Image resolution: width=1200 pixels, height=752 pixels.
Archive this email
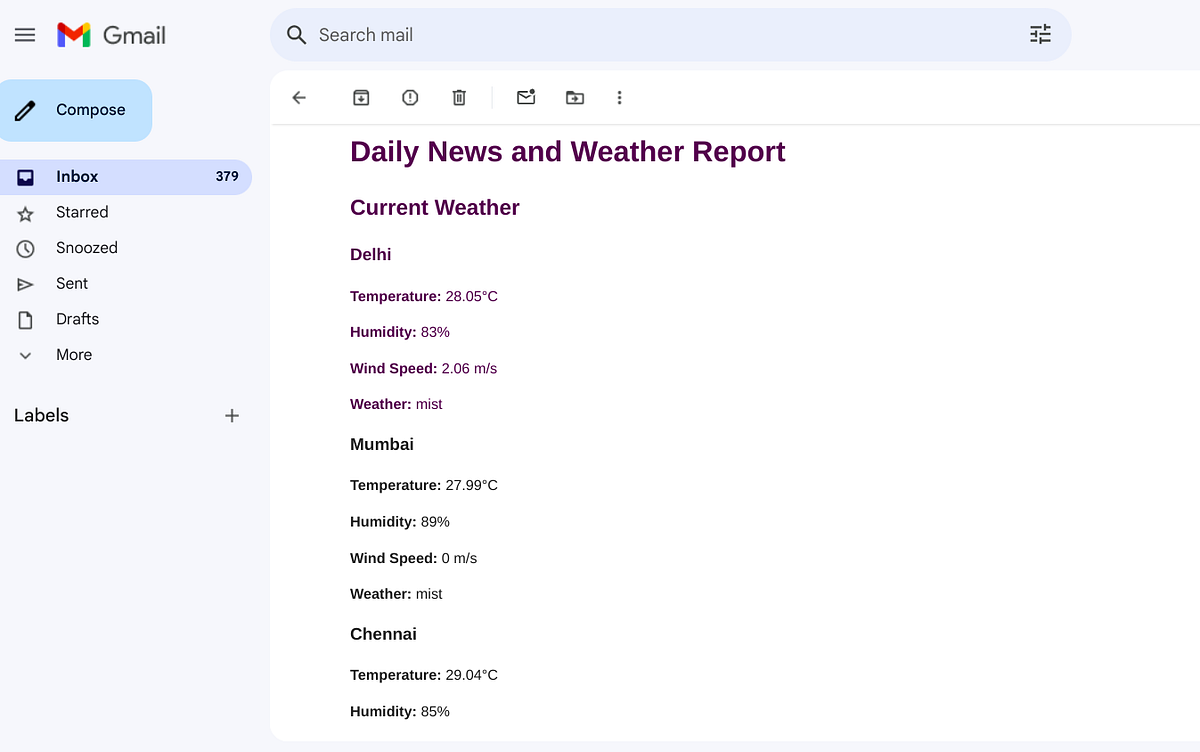361,97
